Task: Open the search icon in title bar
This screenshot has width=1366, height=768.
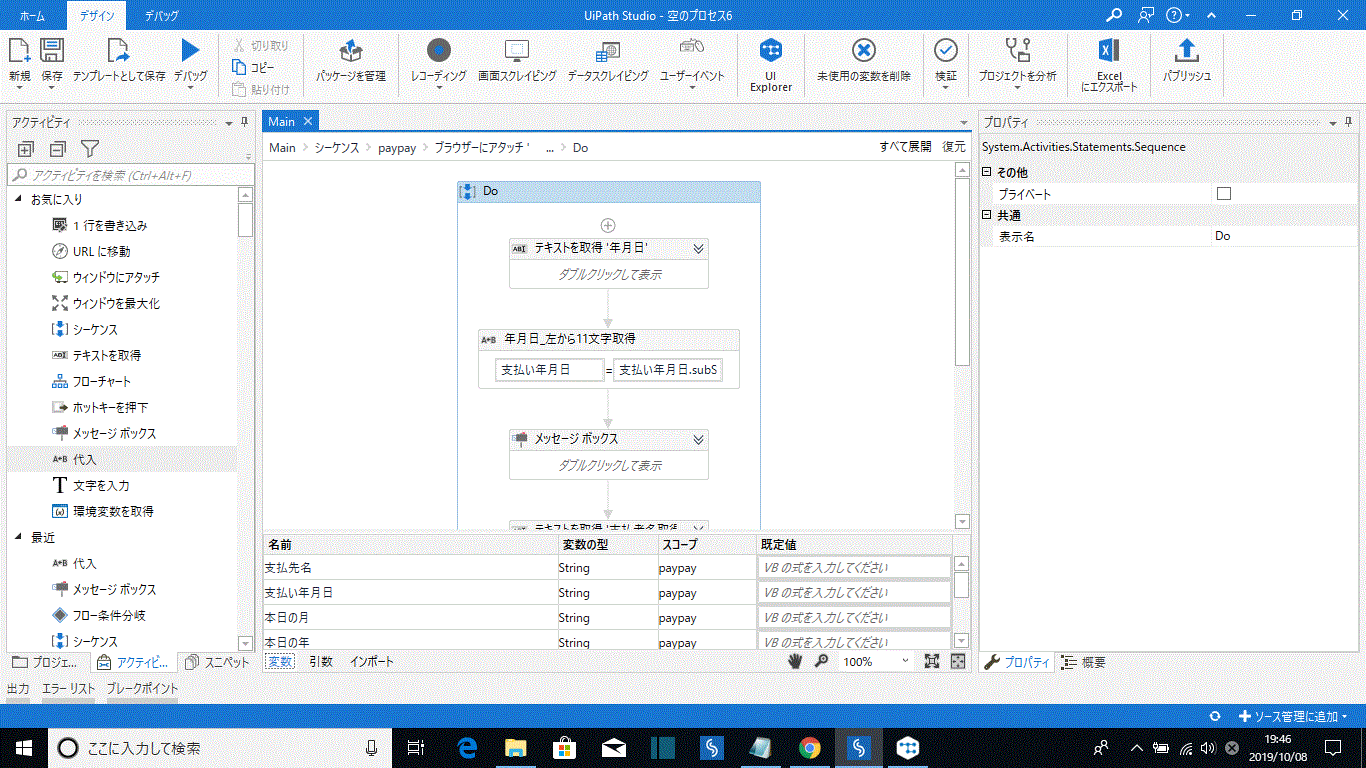Action: [1115, 15]
